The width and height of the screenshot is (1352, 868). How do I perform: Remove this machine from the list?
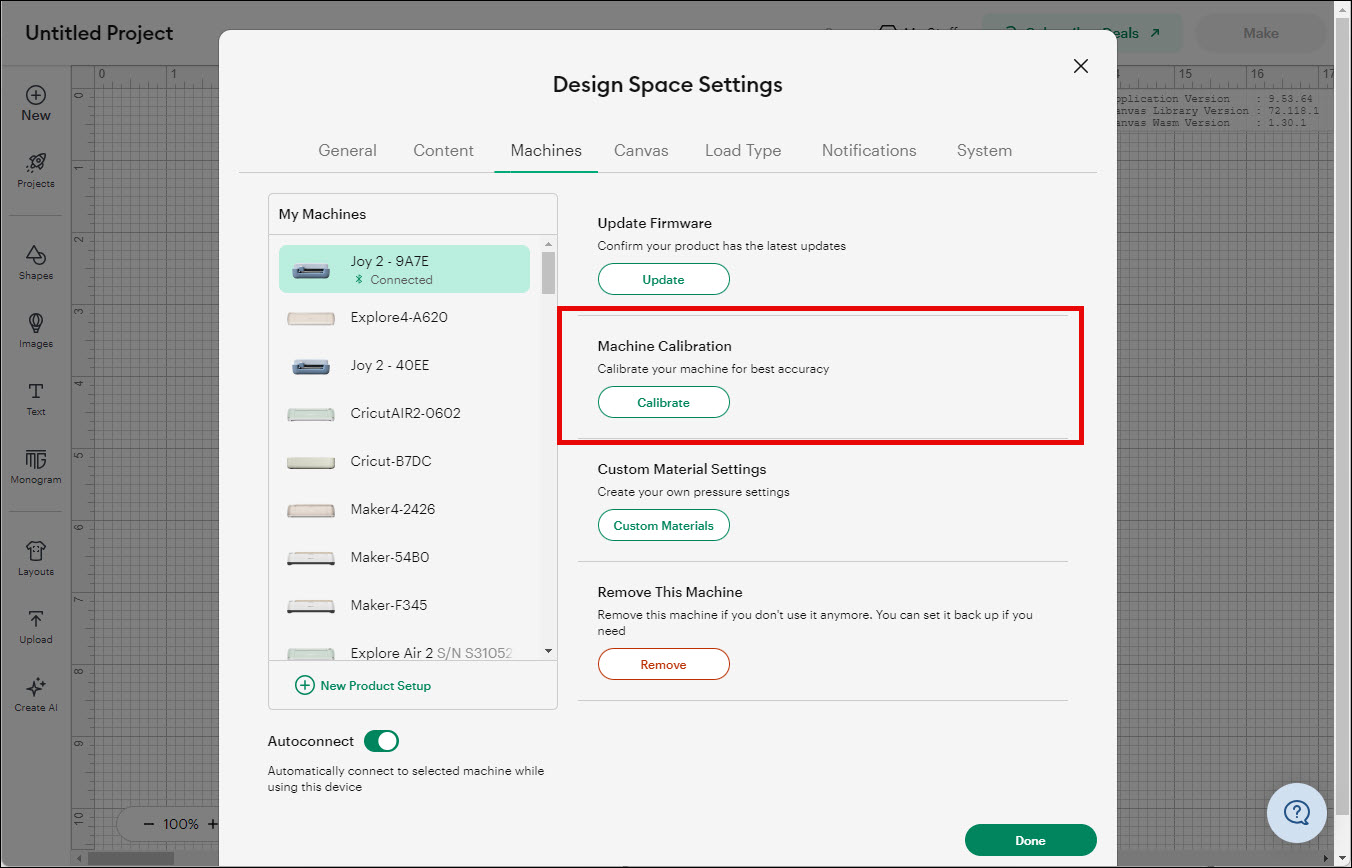click(x=663, y=663)
